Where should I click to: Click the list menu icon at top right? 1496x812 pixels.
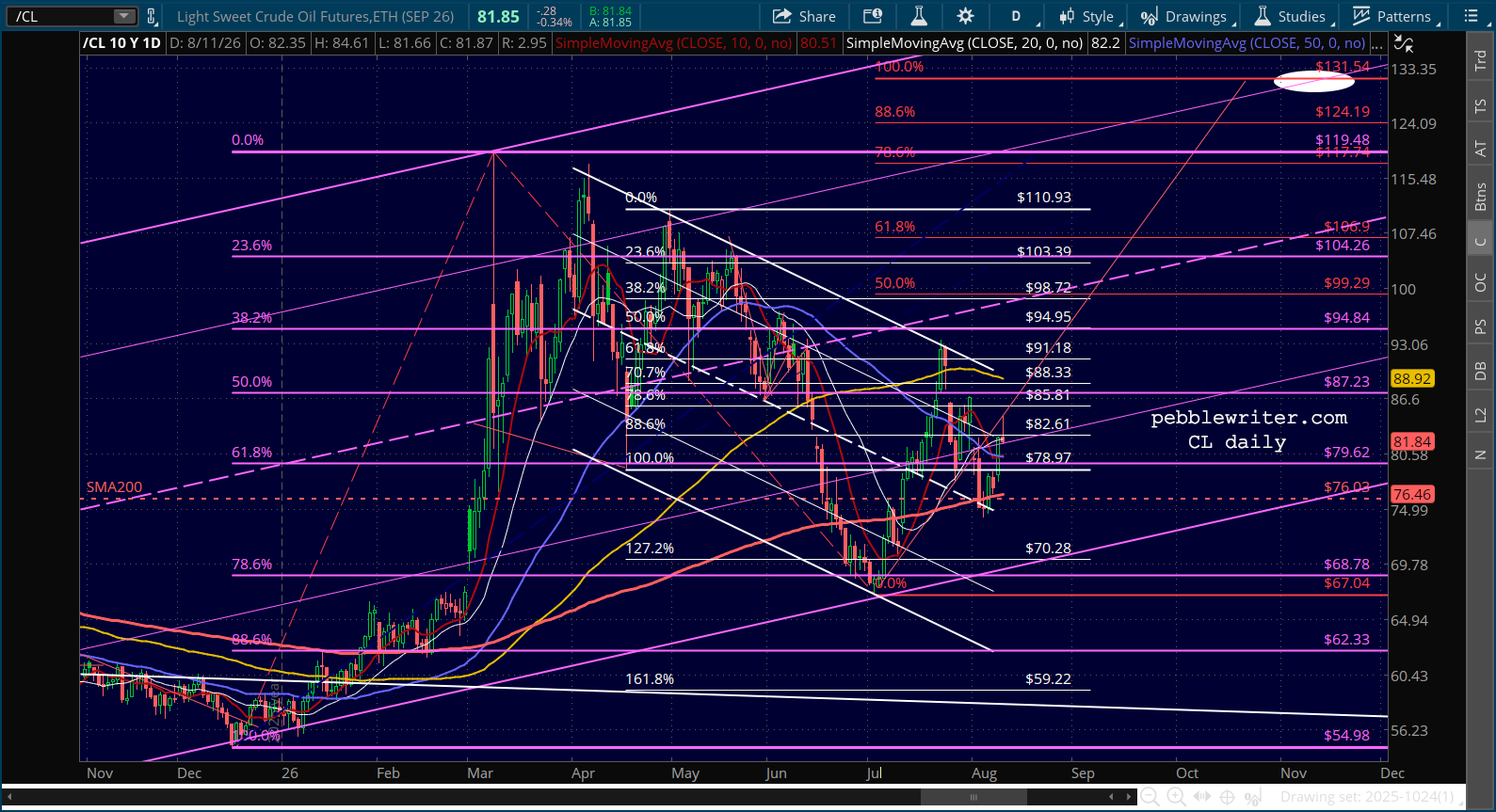[1472, 16]
